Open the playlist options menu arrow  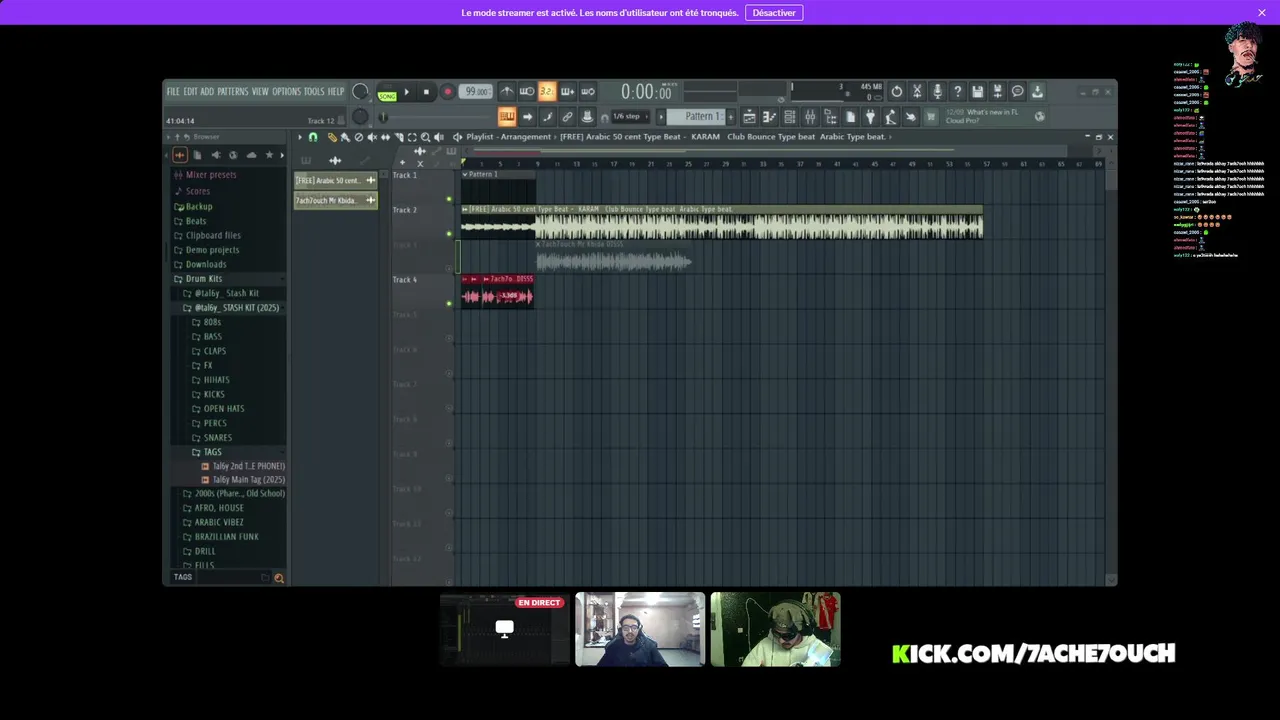[x=299, y=137]
